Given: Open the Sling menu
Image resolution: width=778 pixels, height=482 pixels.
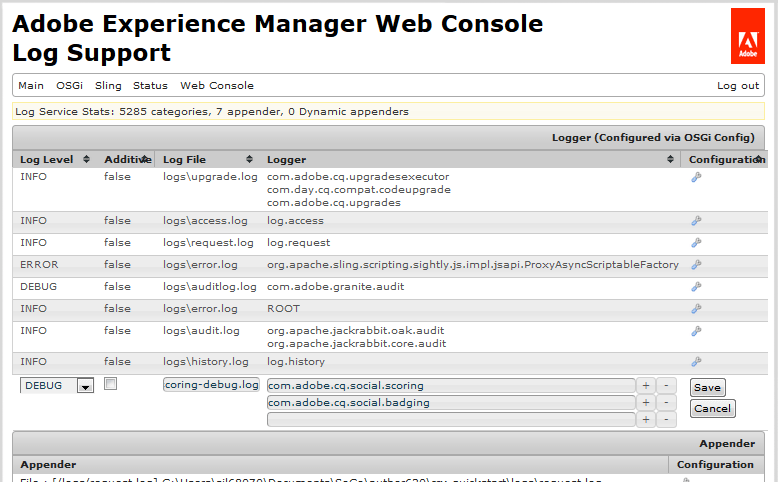Looking at the screenshot, I should pyautogui.click(x=108, y=86).
